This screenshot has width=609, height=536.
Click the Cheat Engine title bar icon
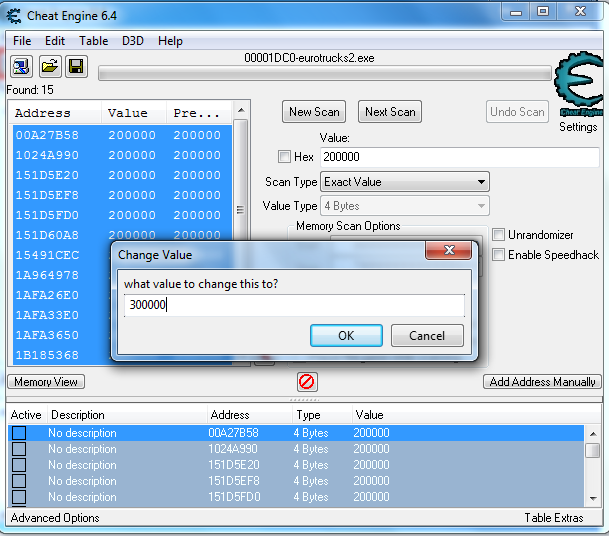pos(14,12)
